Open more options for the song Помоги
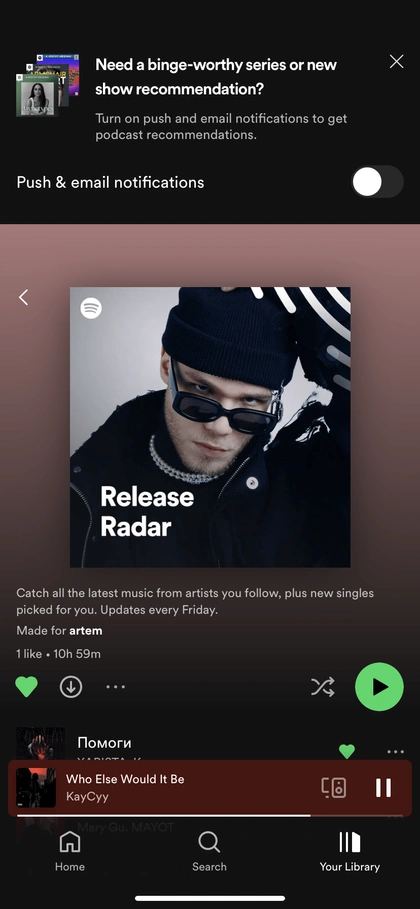The width and height of the screenshot is (420, 909). [395, 752]
